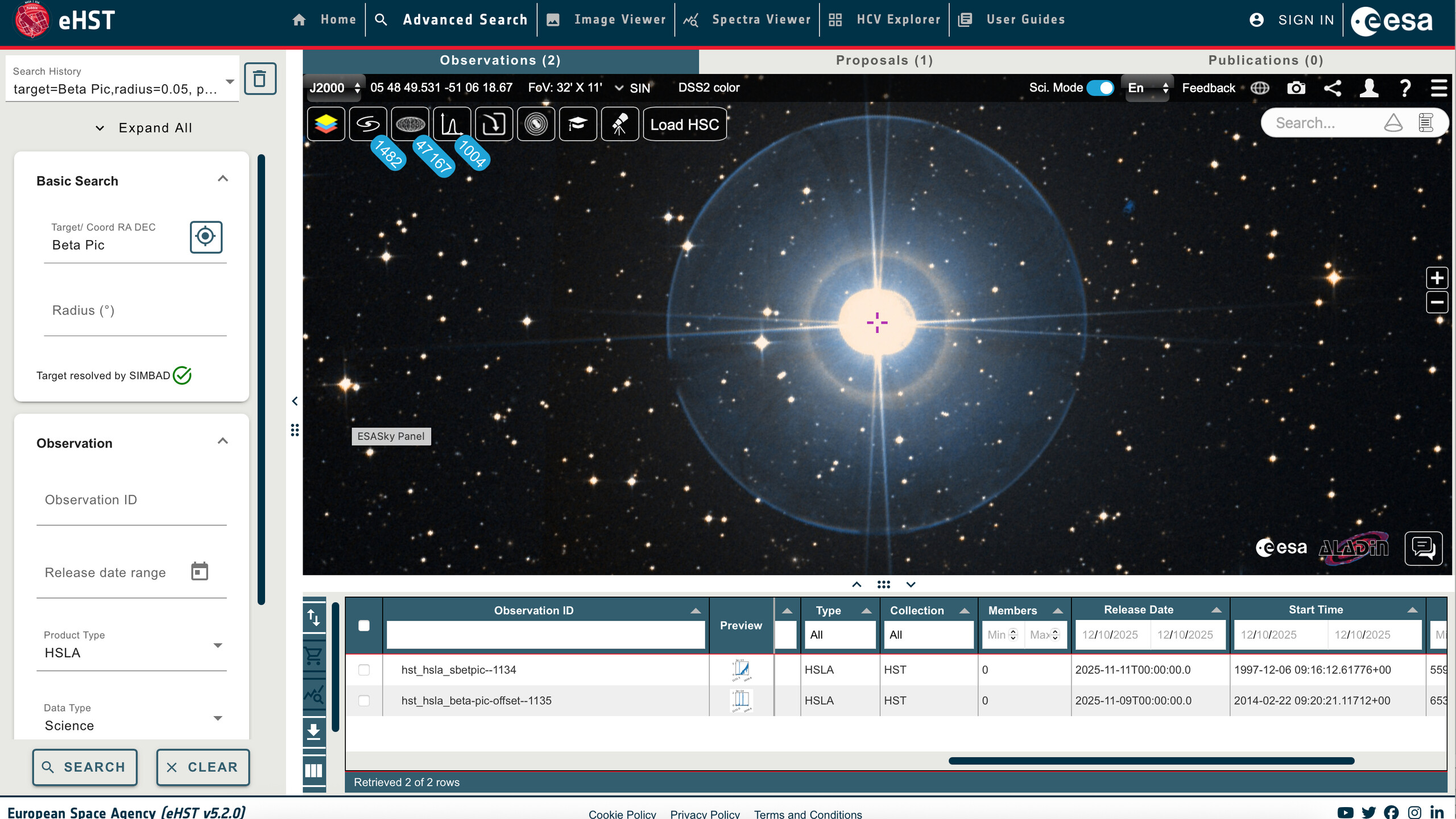Open the layers stack icon in sky toolbar
The width and height of the screenshot is (1456, 819).
point(326,124)
